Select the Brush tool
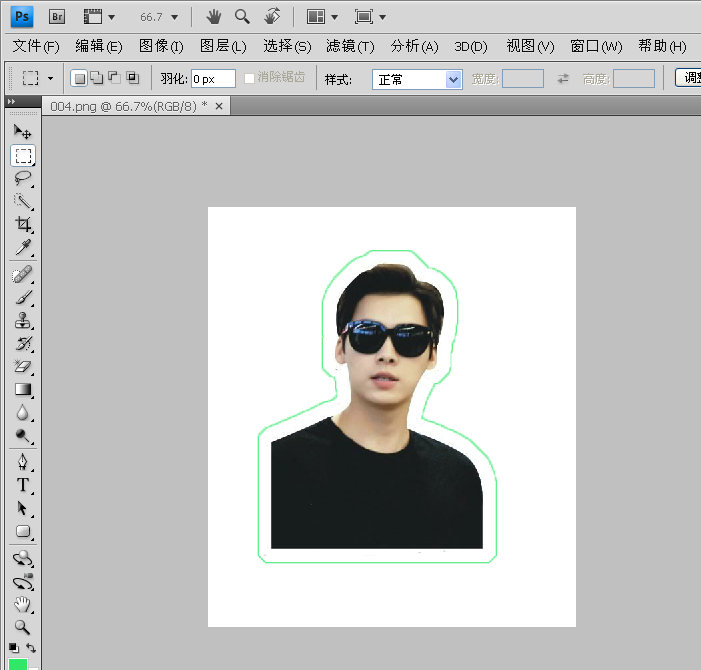This screenshot has height=670, width=701. click(22, 297)
